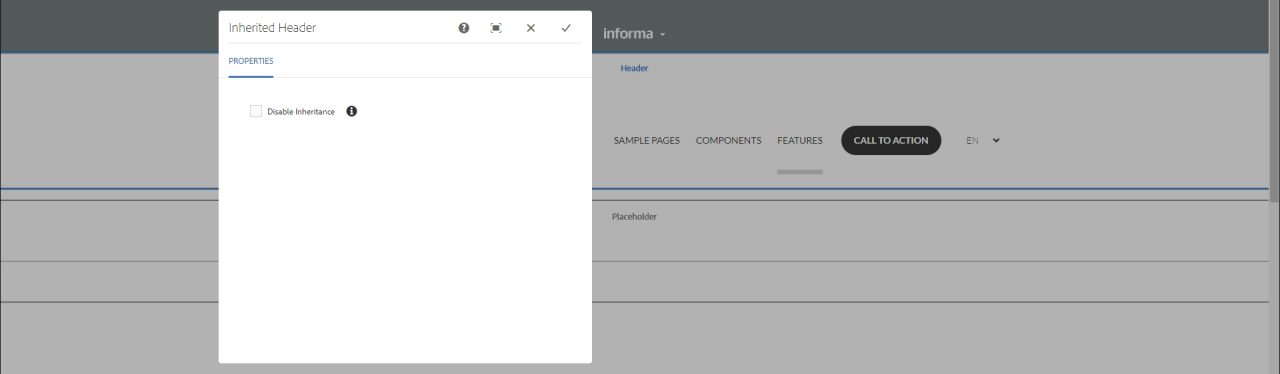1280x374 pixels.
Task: Open the Components menu item
Action: click(x=729, y=140)
